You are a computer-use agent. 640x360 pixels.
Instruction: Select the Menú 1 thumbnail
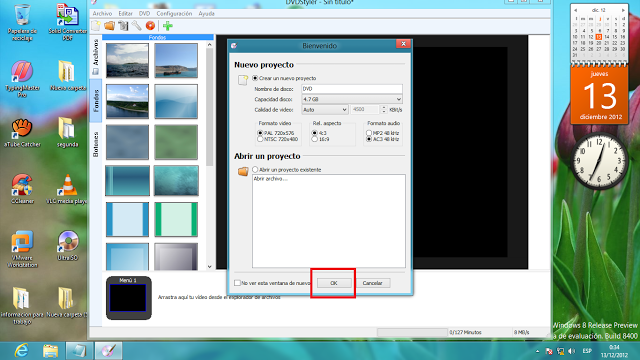(129, 298)
